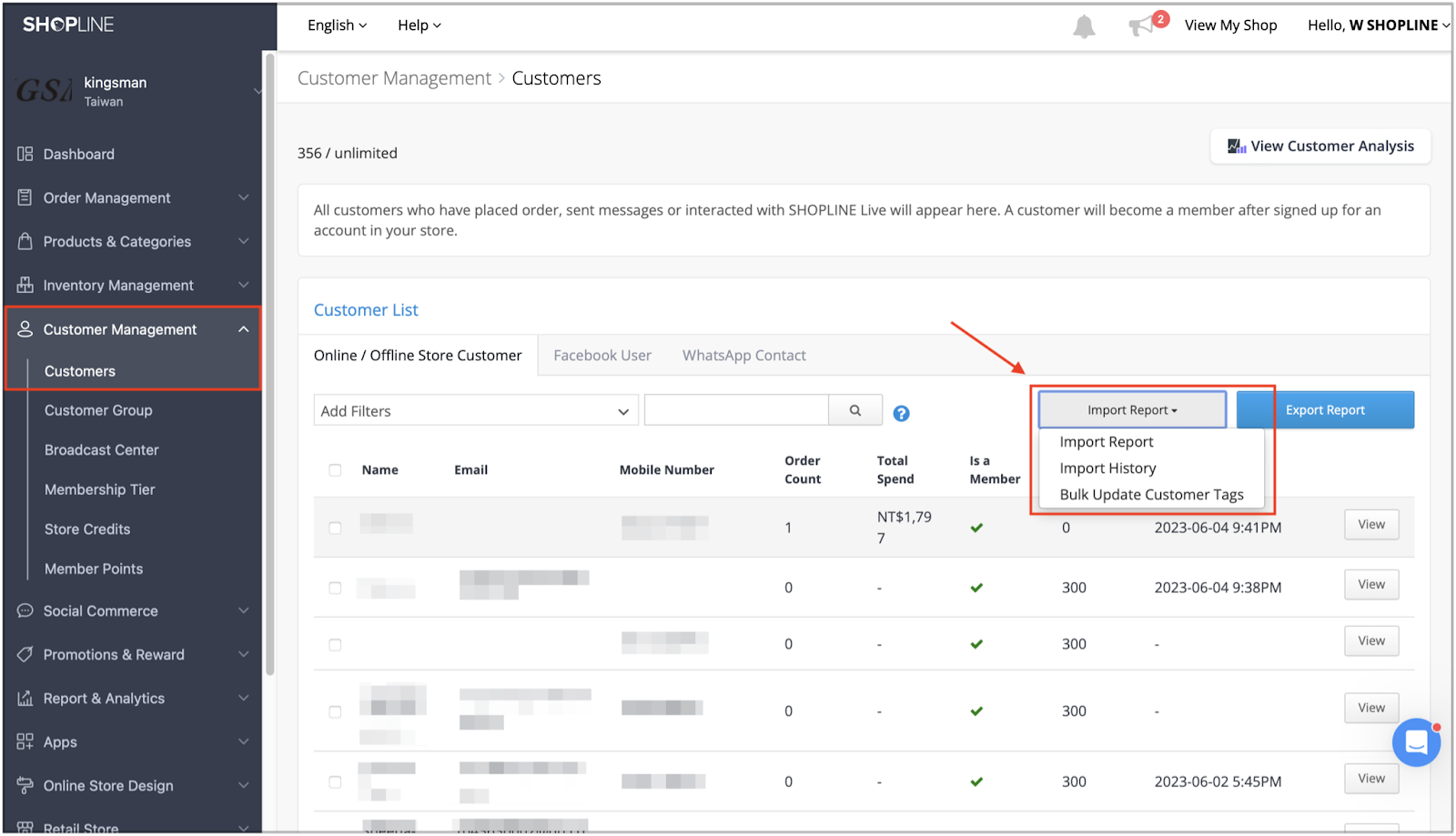The height and width of the screenshot is (836, 1456).
Task: Click the Products & Categories bag icon
Action: click(x=25, y=241)
